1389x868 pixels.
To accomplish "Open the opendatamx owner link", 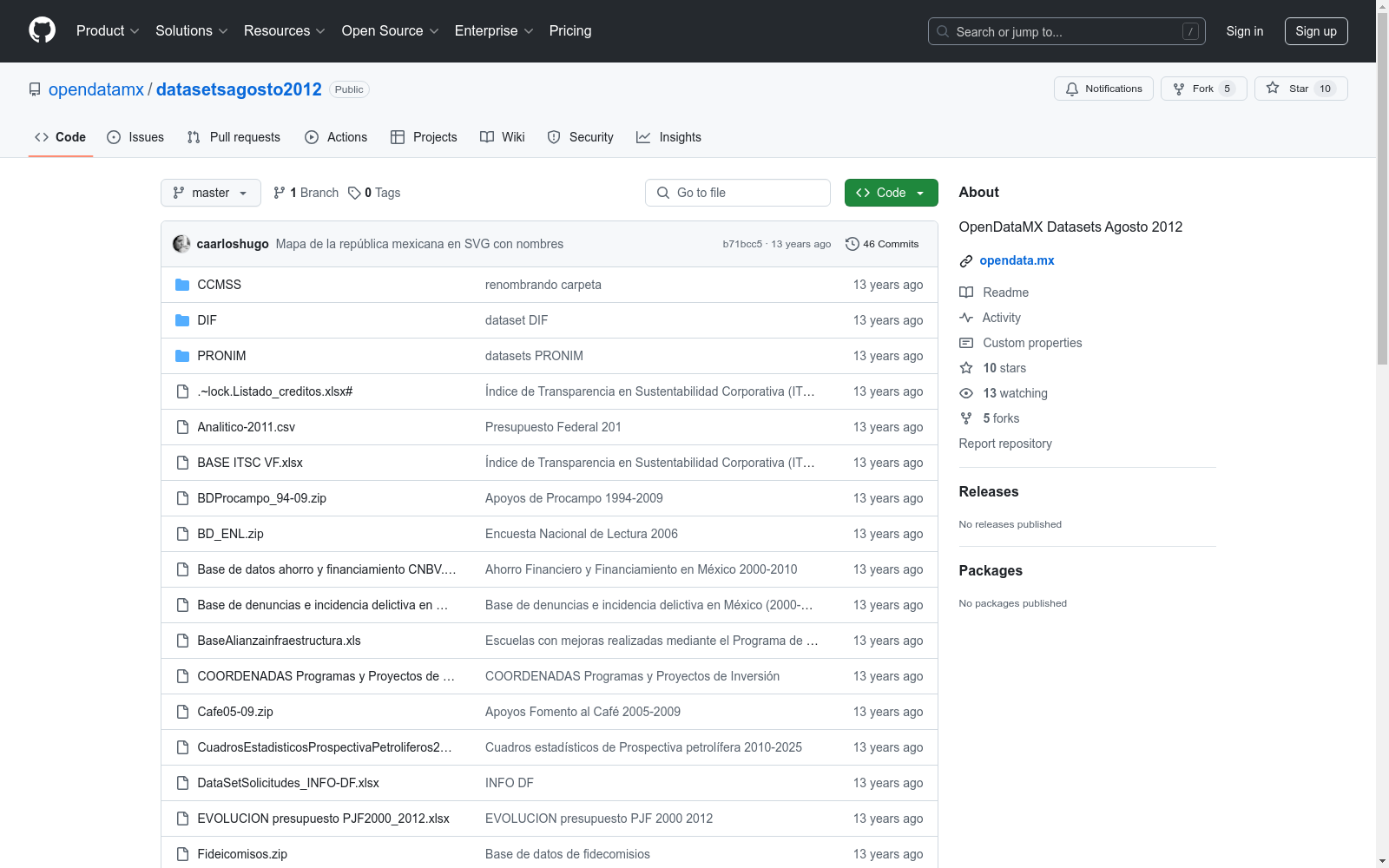I will [x=96, y=89].
